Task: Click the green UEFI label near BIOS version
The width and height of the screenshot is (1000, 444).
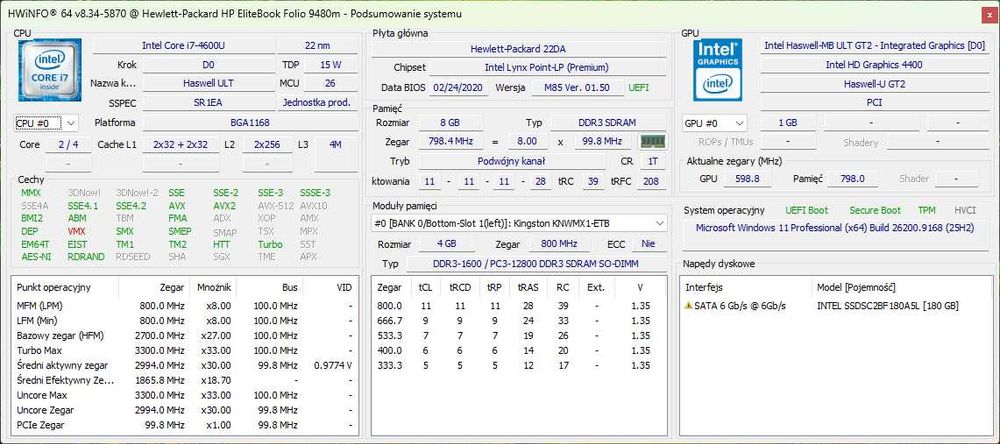Action: click(x=638, y=87)
